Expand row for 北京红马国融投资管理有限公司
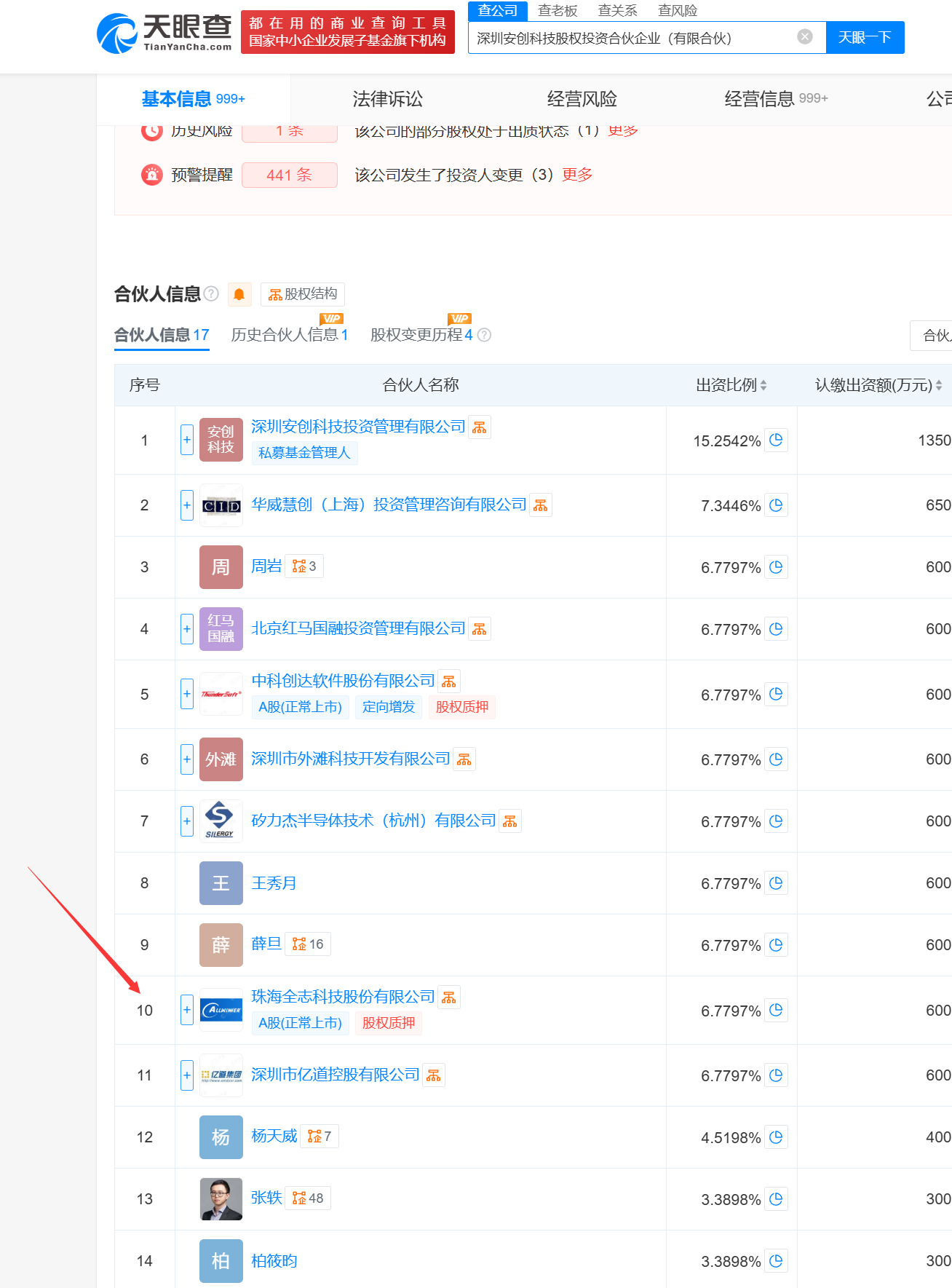The image size is (952, 1288). point(187,629)
